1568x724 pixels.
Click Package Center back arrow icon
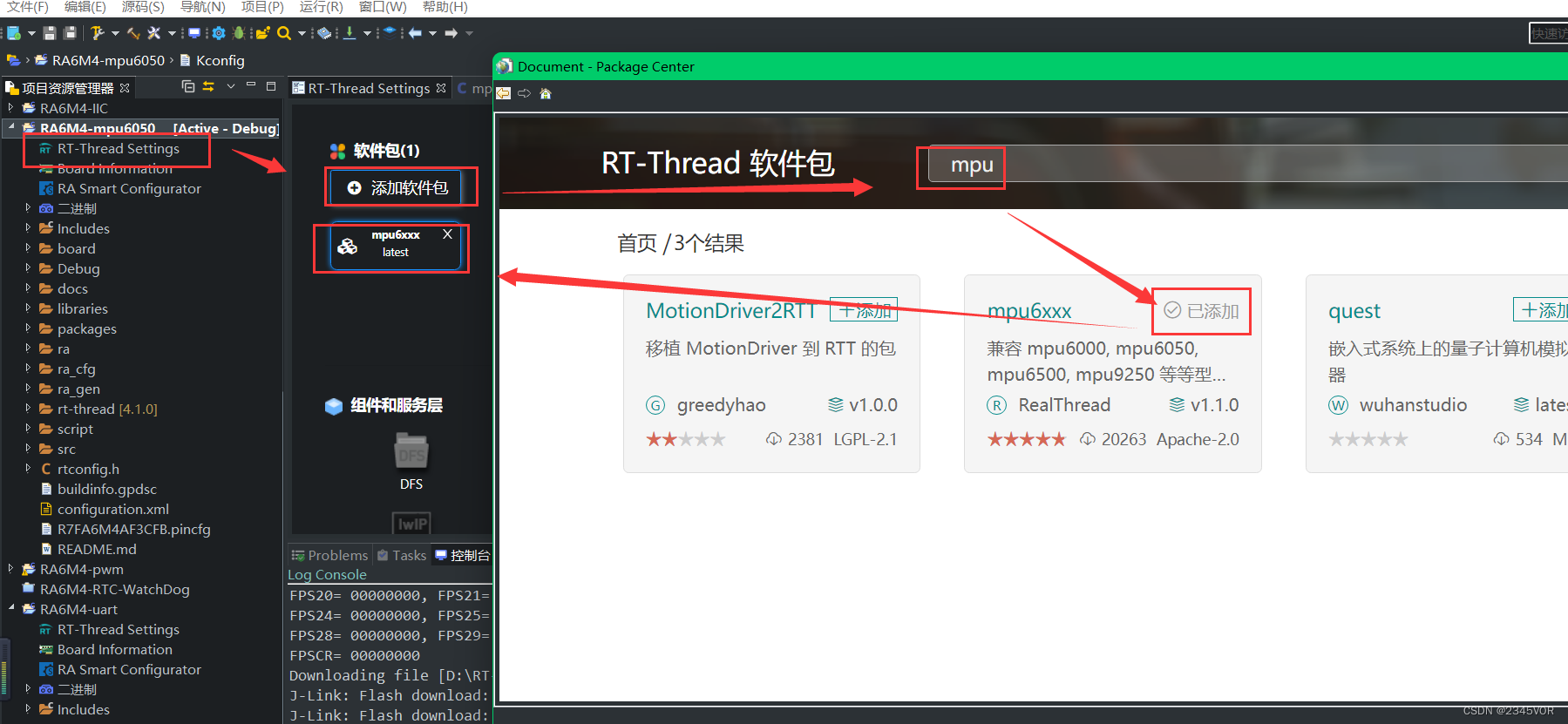click(x=504, y=93)
